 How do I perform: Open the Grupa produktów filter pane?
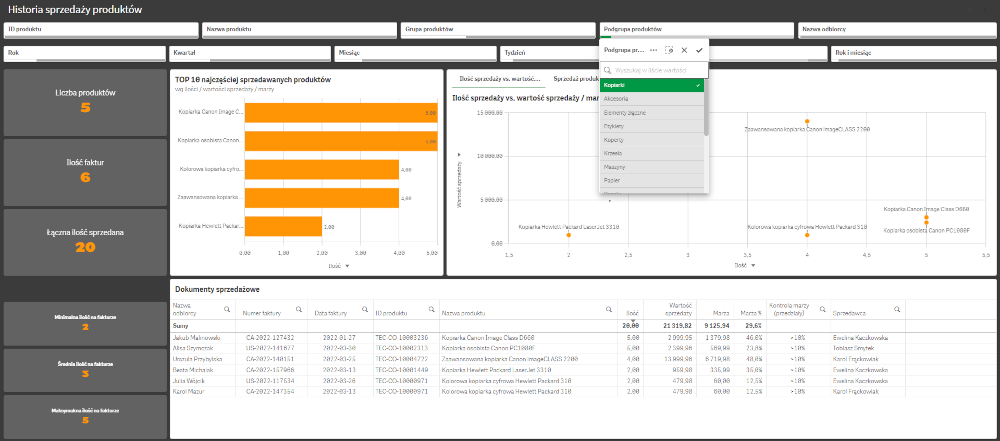tap(497, 30)
